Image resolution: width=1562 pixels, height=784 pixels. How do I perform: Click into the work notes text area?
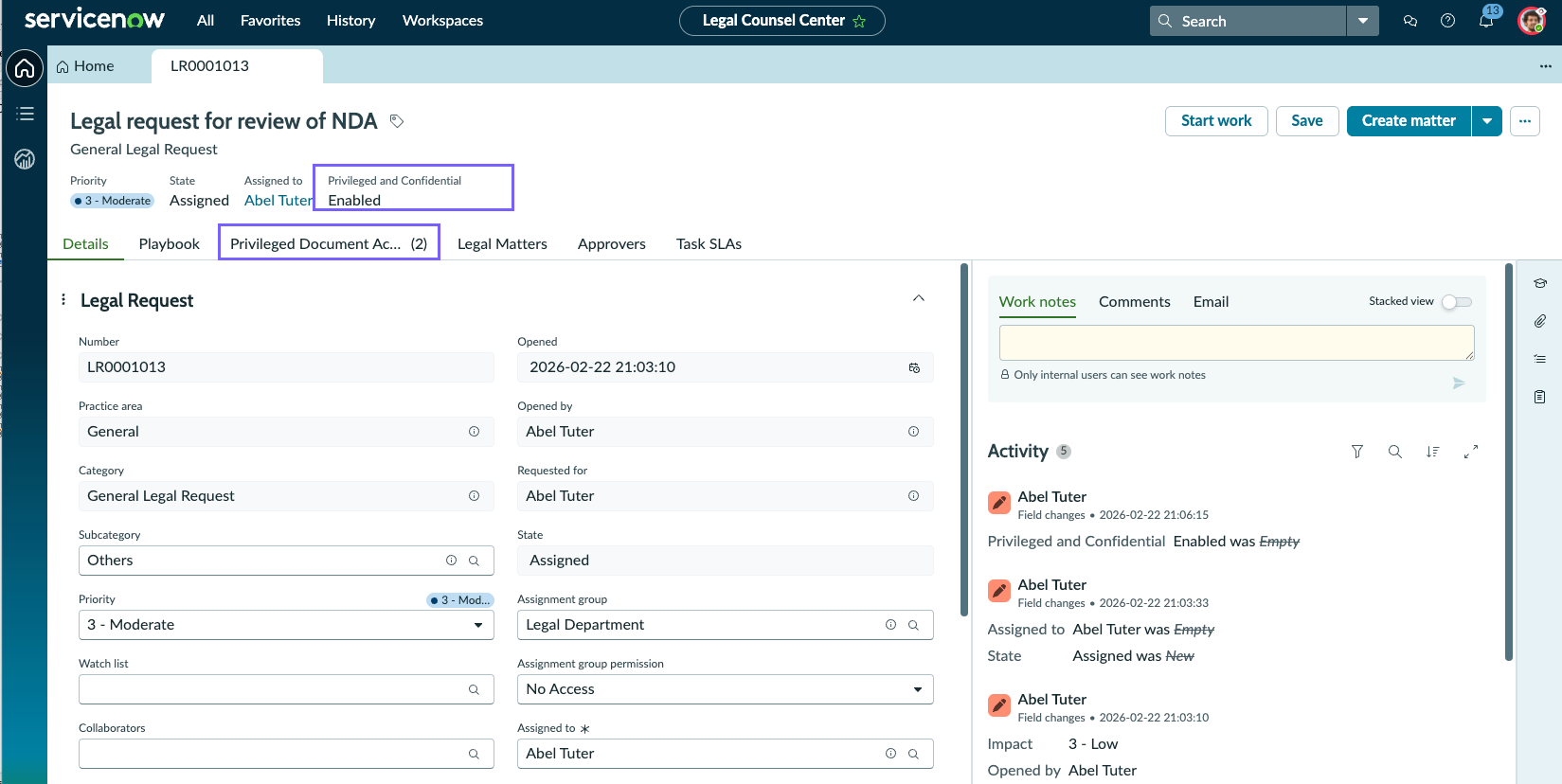(x=1237, y=343)
